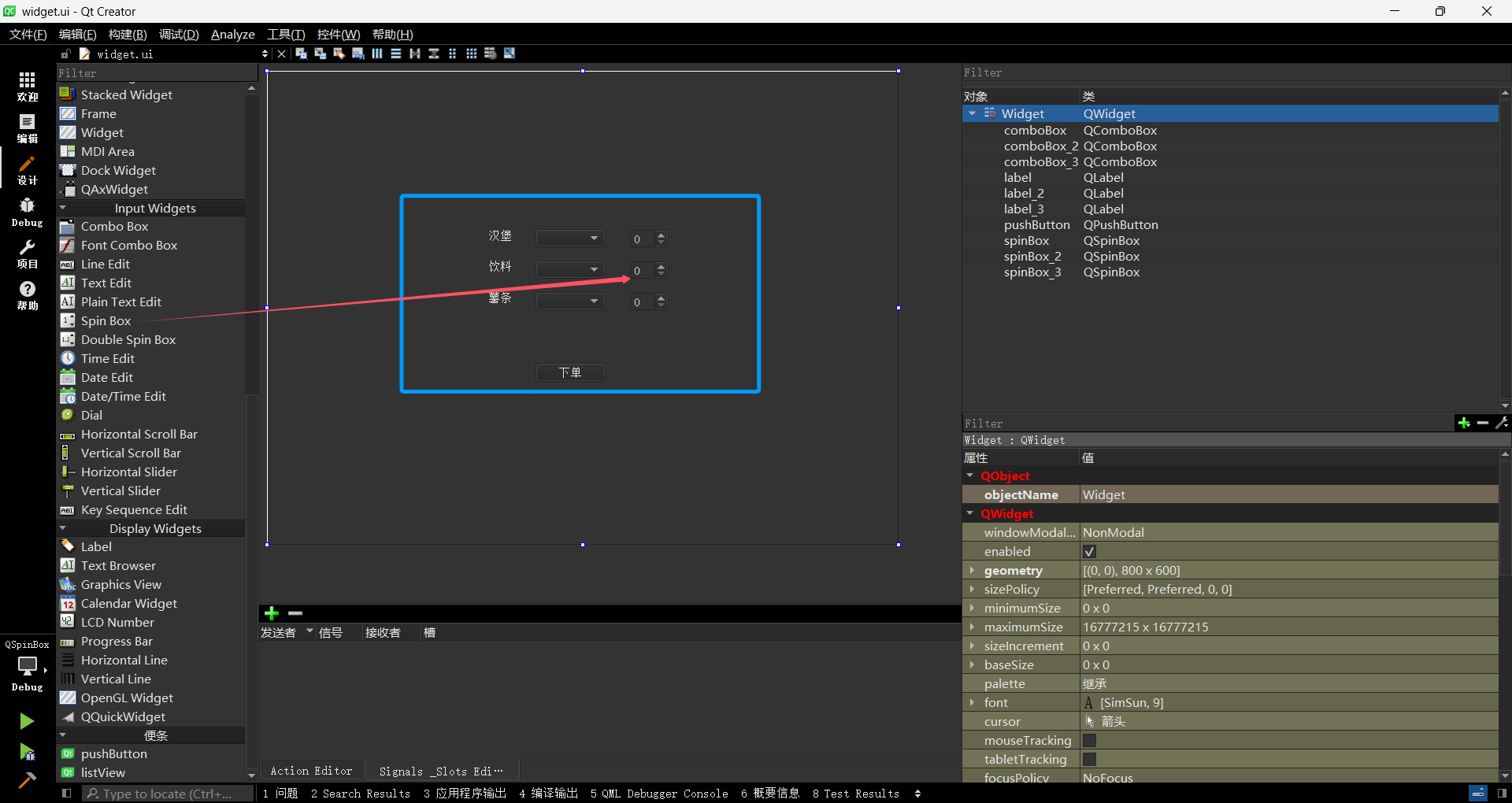The height and width of the screenshot is (803, 1512).
Task: Switch to Edit Buddies mode
Action: click(x=339, y=54)
